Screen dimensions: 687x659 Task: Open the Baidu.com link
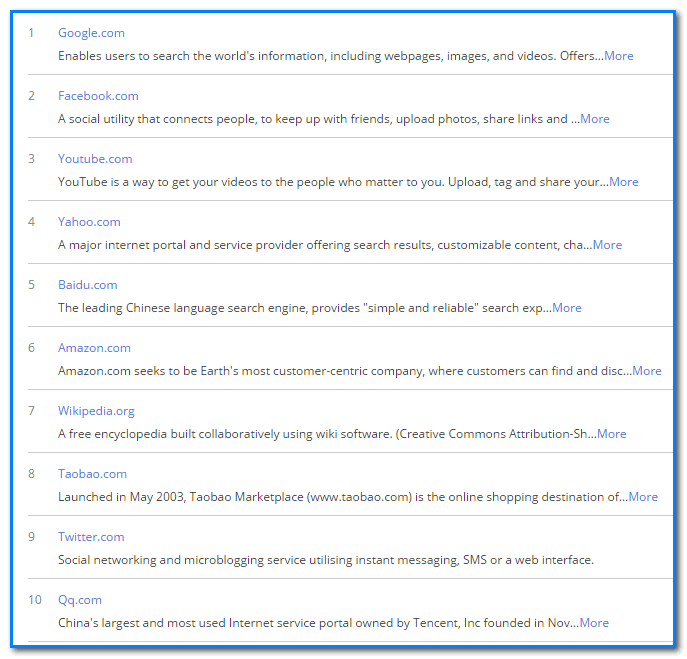click(88, 285)
